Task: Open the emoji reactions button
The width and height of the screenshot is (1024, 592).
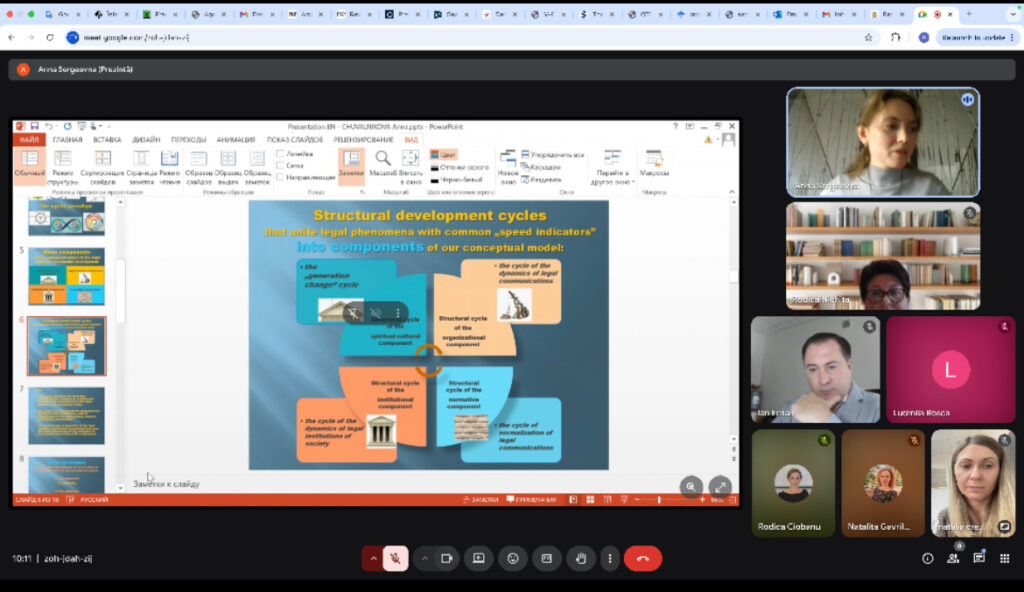Action: click(513, 558)
